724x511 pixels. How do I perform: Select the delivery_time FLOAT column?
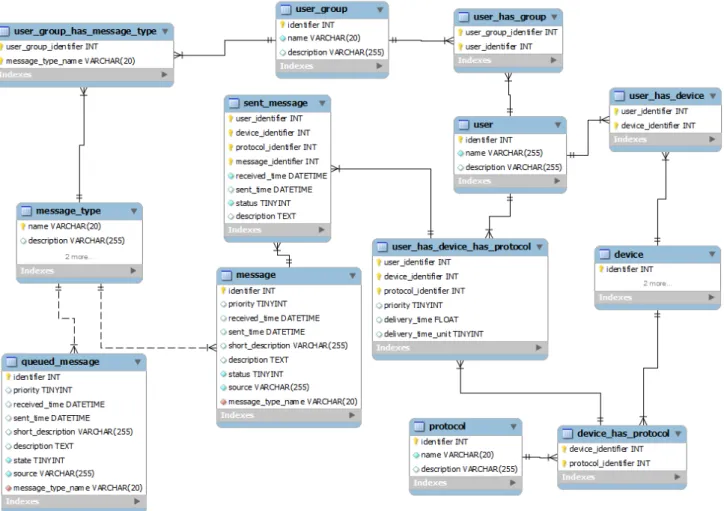tap(417, 319)
